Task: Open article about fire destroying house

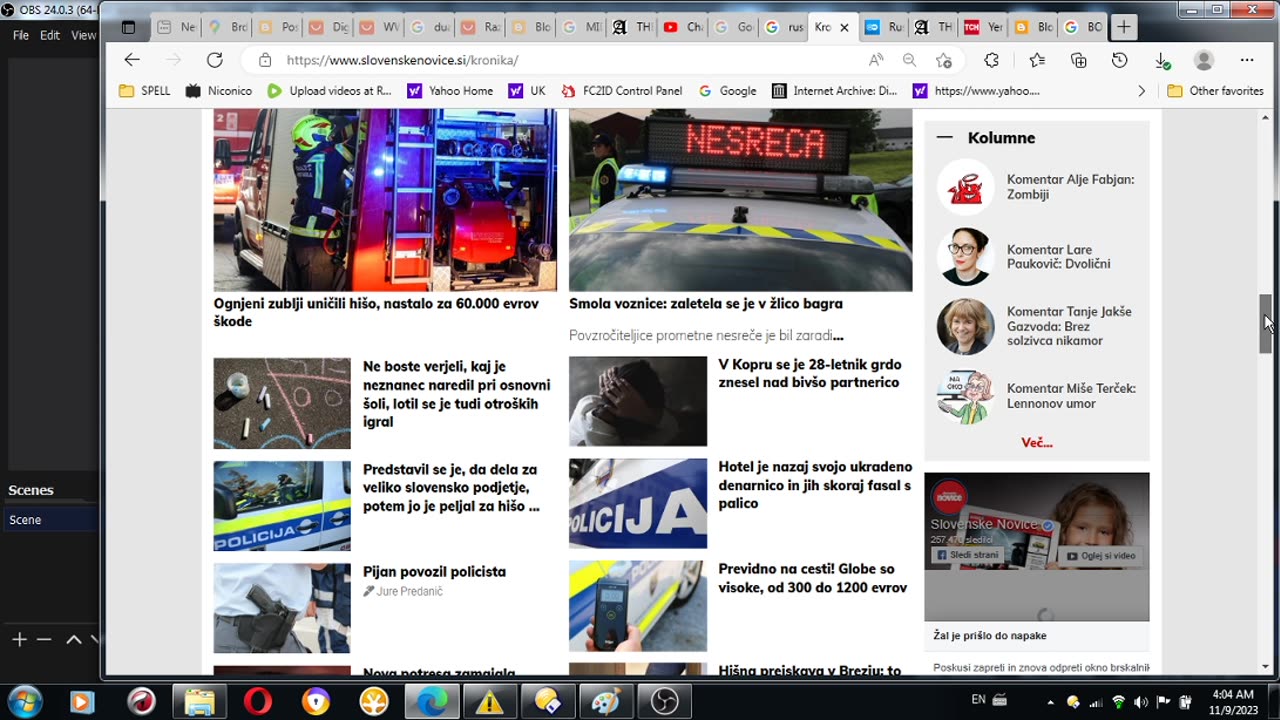Action: (376, 312)
